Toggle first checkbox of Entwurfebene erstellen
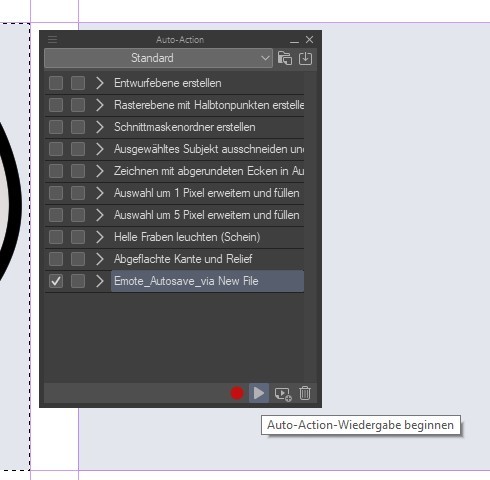This screenshot has width=490, height=480. (56, 83)
